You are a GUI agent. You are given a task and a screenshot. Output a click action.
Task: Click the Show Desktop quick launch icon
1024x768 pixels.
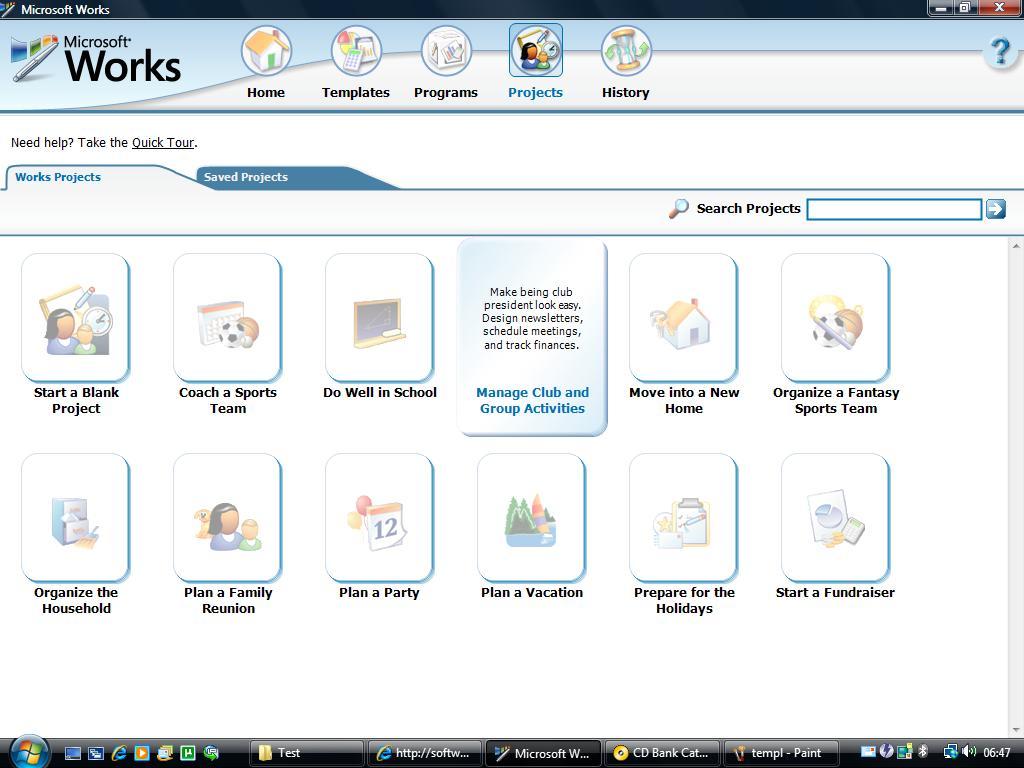pyautogui.click(x=72, y=753)
